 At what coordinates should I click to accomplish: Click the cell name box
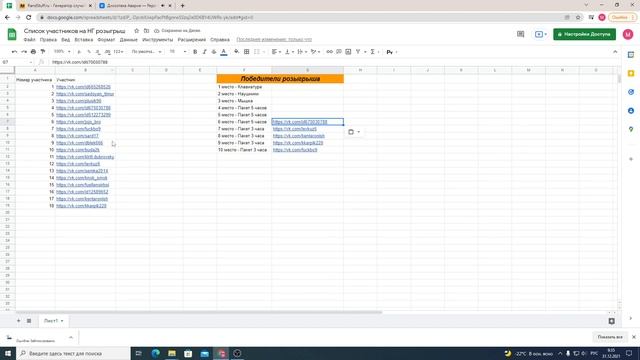pyautogui.click(x=17, y=62)
